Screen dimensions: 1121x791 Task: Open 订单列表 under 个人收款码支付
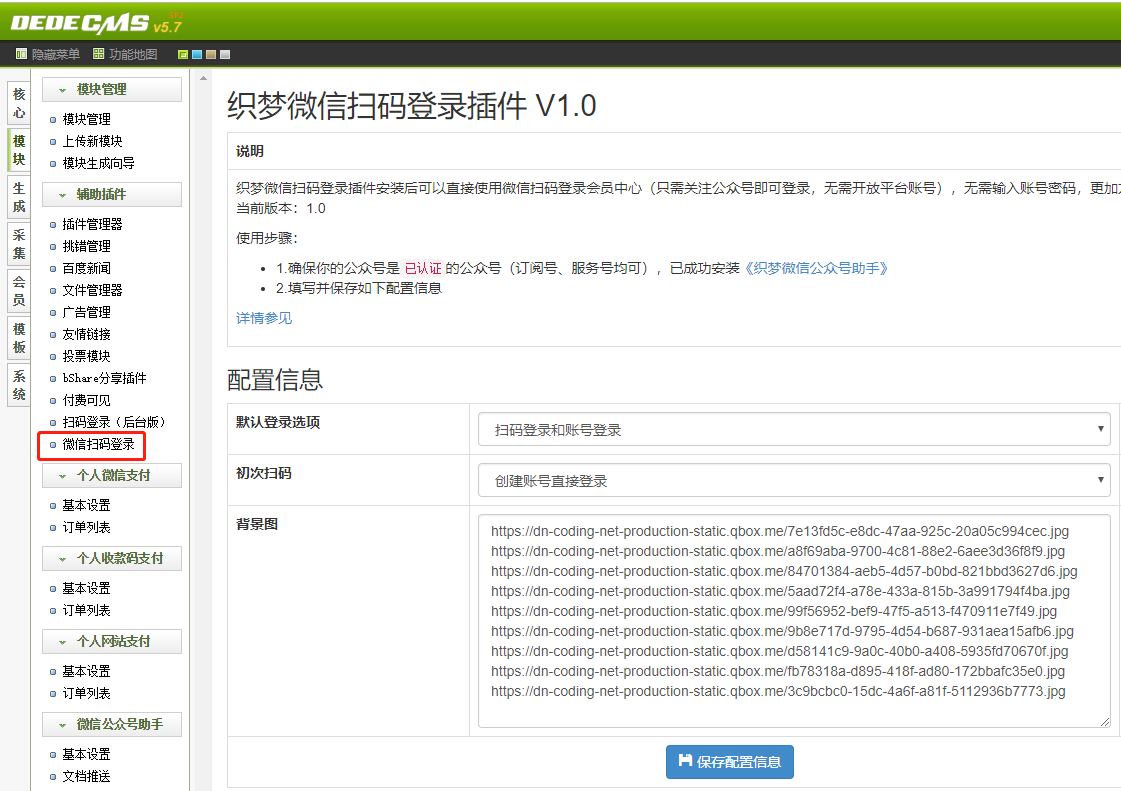click(87, 611)
